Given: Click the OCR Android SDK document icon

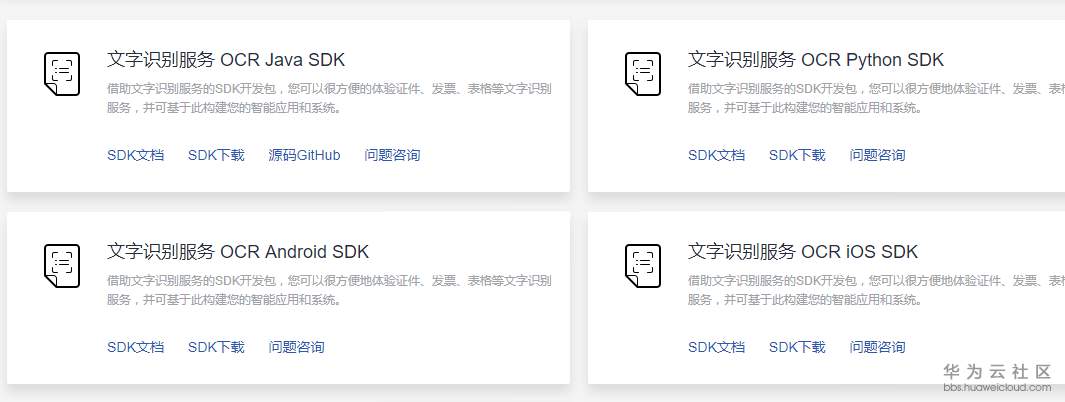Looking at the screenshot, I should (x=62, y=266).
